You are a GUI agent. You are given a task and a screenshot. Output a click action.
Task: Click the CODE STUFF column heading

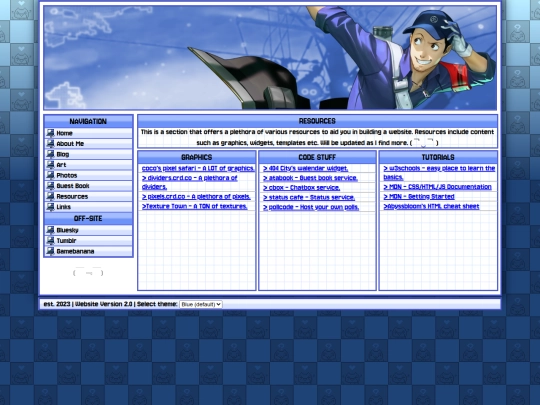[317, 157]
